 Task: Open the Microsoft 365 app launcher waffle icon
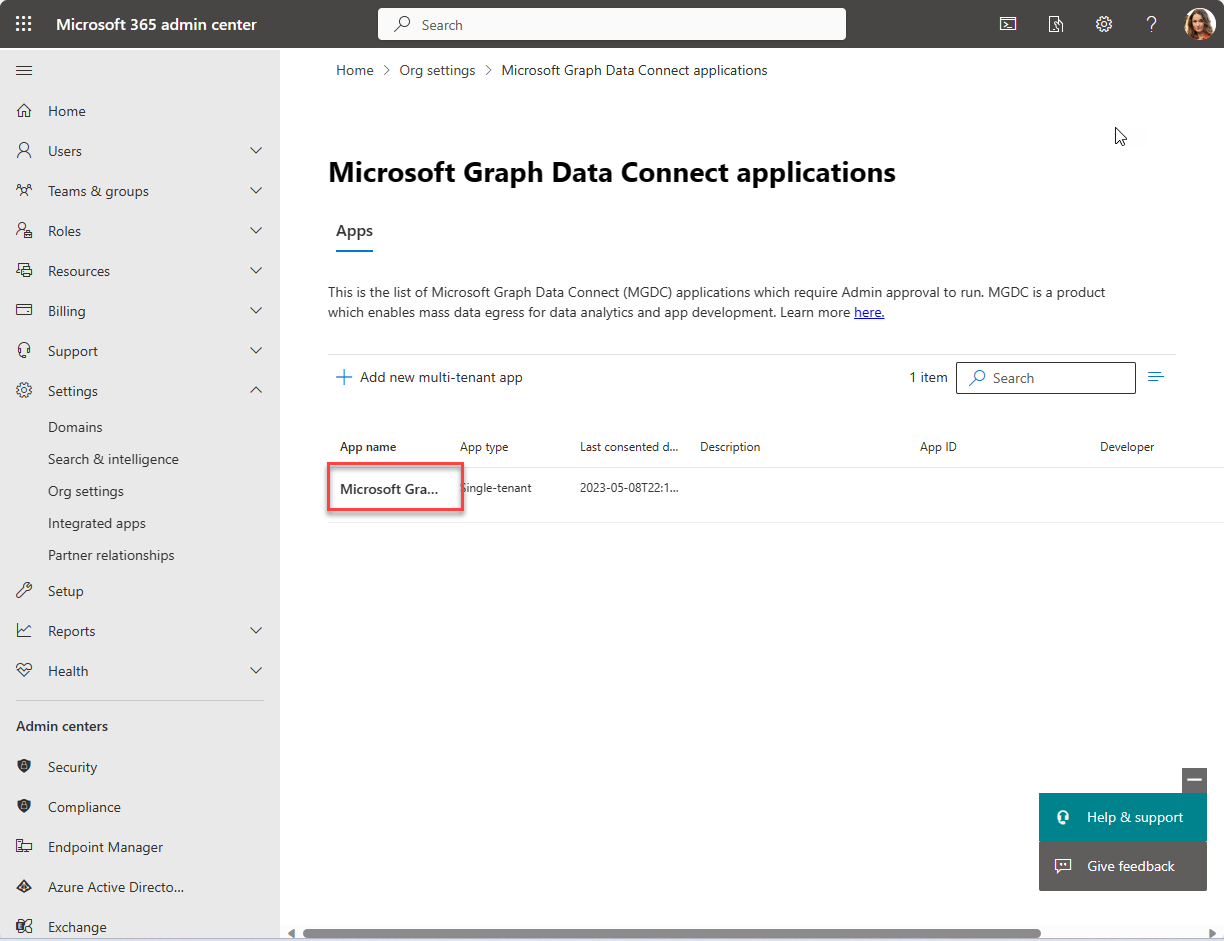[x=24, y=24]
